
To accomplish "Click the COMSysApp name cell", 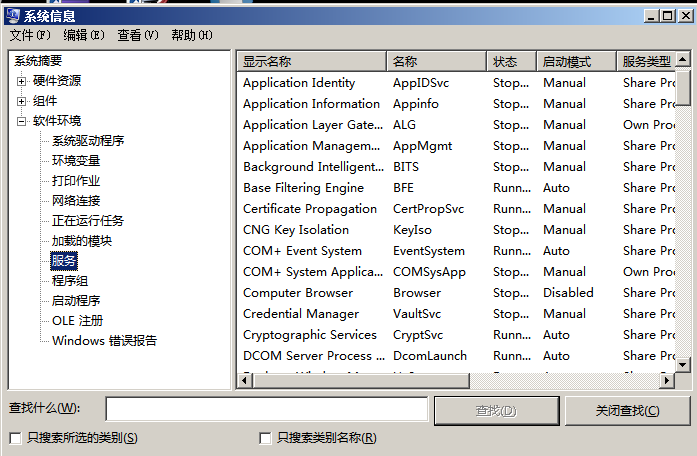I will [429, 272].
